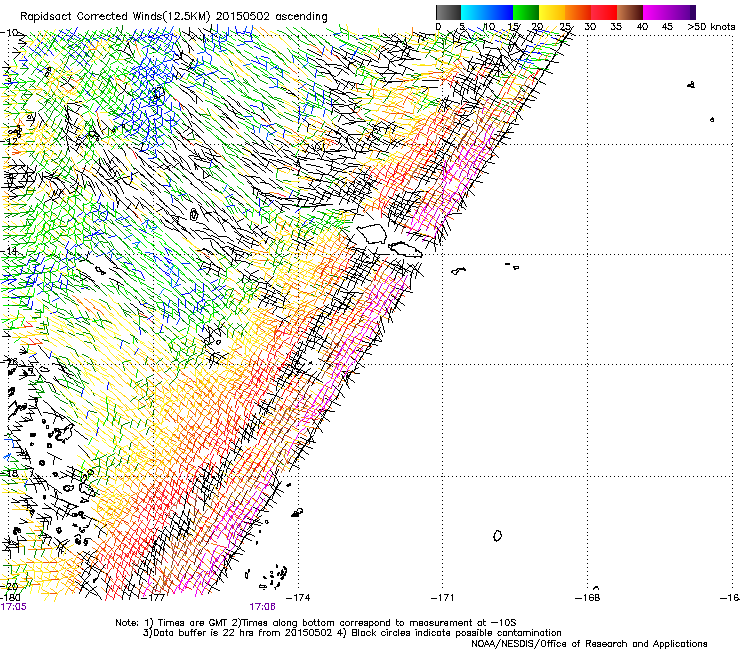Click the magenta 40-45 knots legend swatch
Viewport: 740px width, 650px height.
656,12
